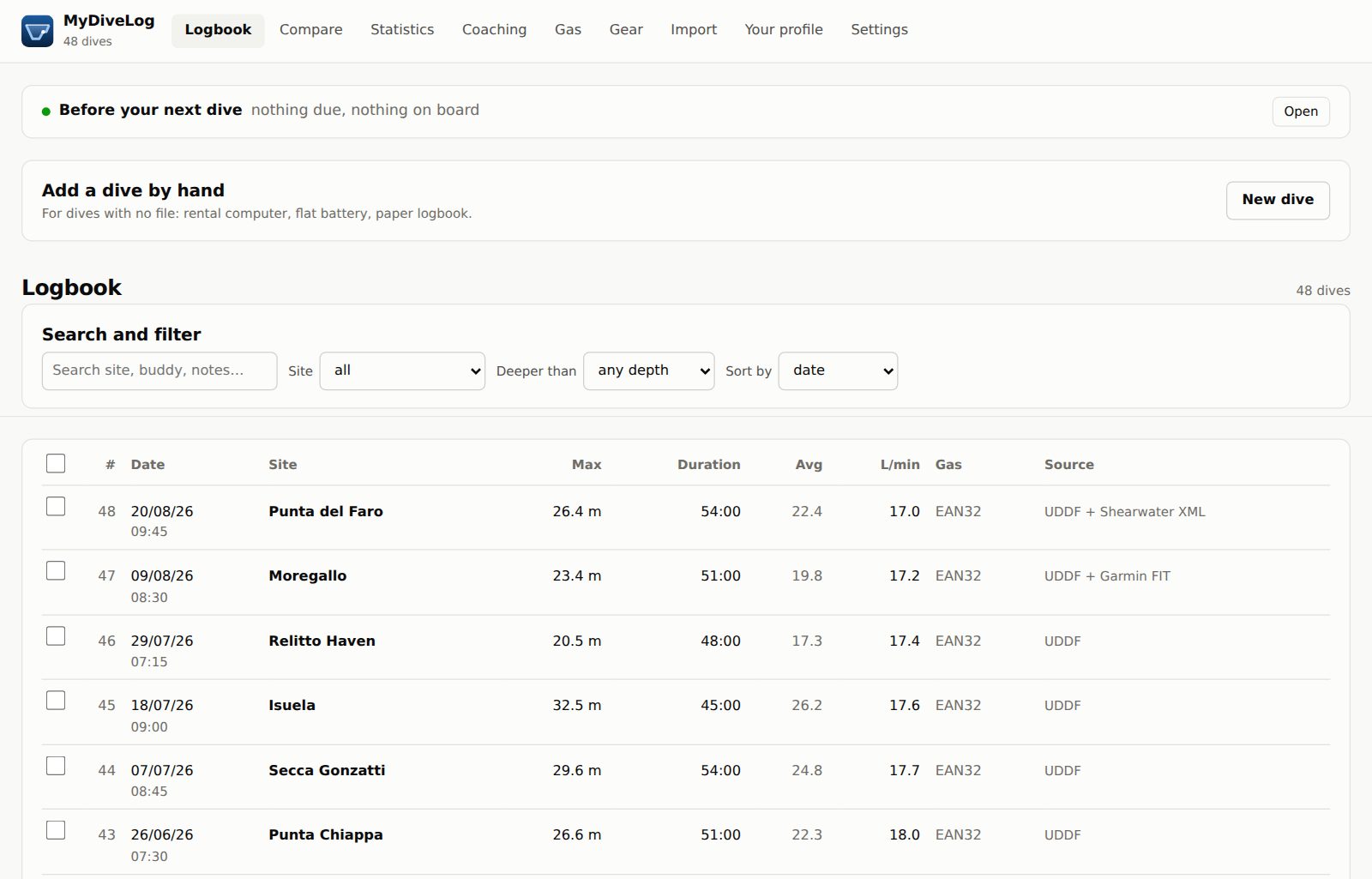The image size is (1372, 879).
Task: Open the Compare tab
Action: pyautogui.click(x=310, y=30)
